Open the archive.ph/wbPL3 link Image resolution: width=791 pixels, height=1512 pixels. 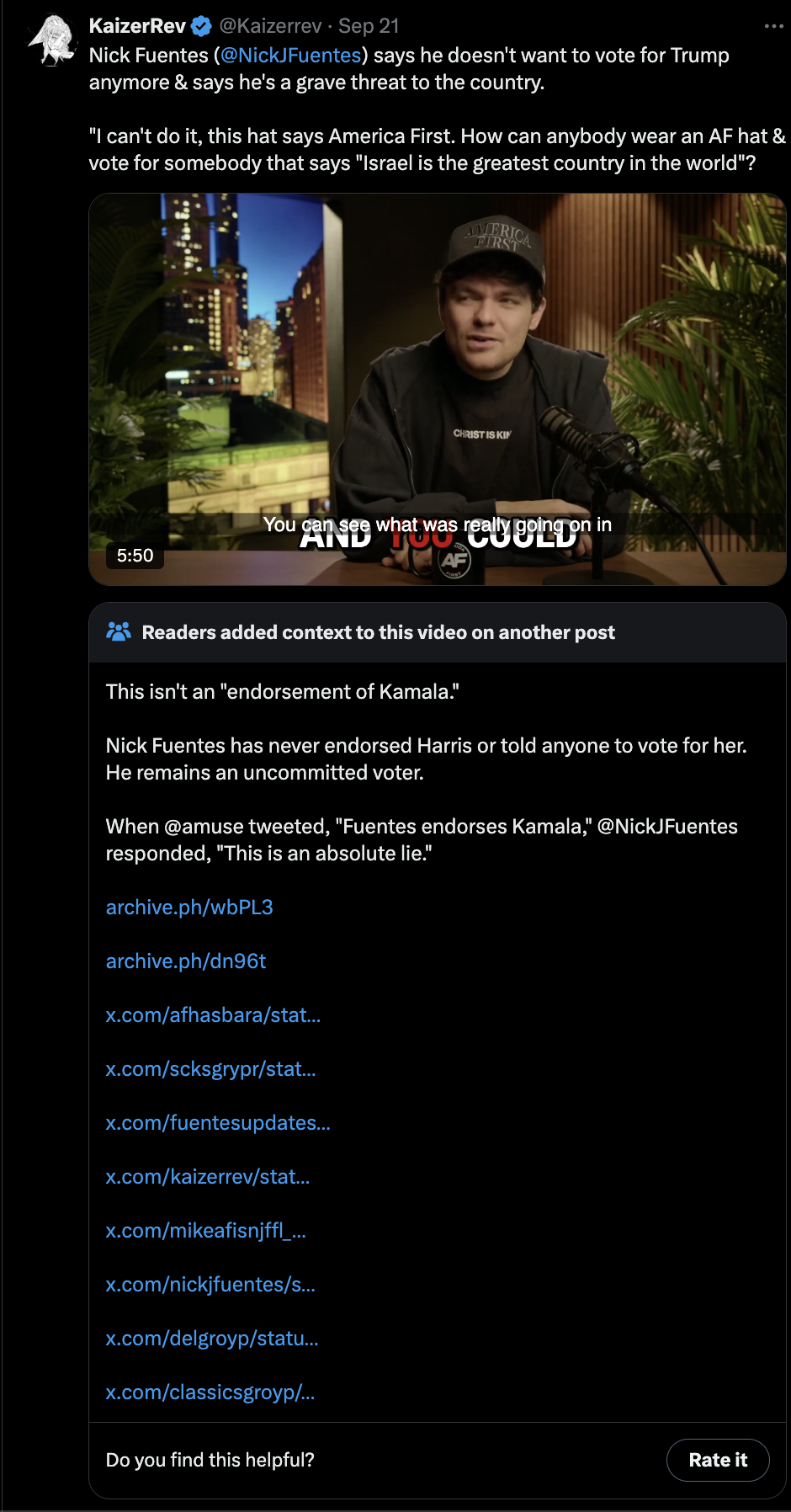click(189, 908)
